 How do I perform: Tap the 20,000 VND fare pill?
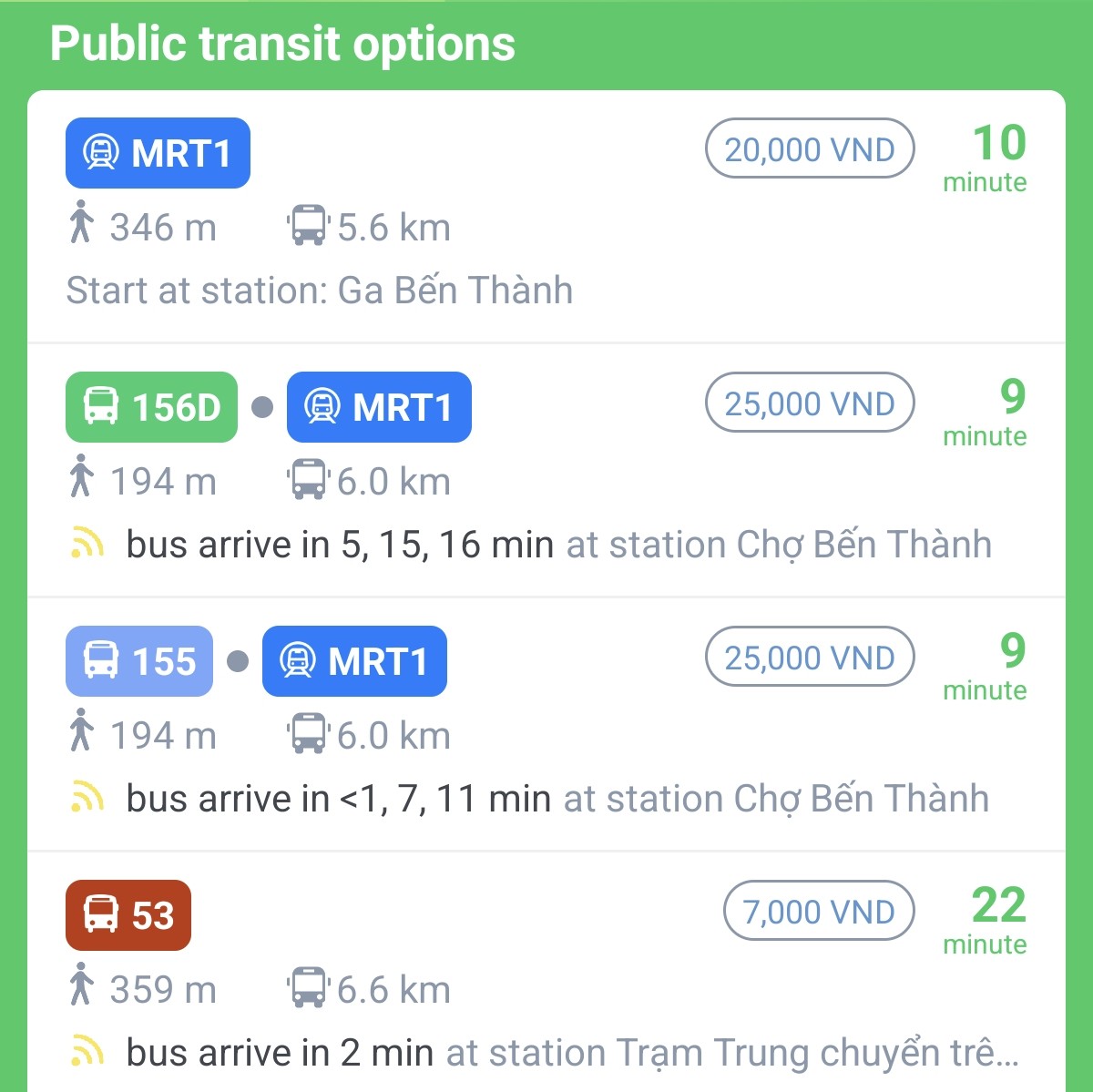point(810,149)
